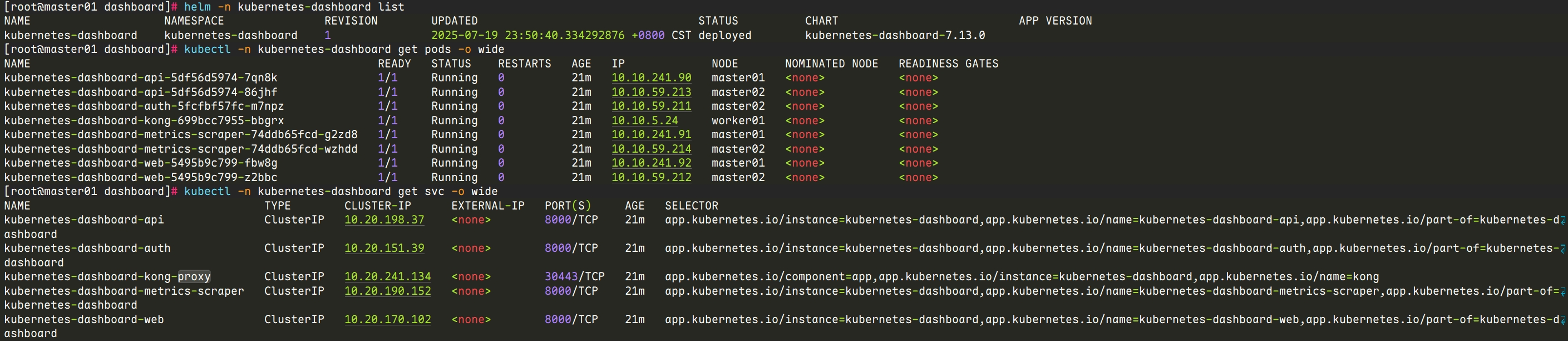
Task: Click the line-wrap indicator on the metrics-scraper service row
Action: (1562, 291)
